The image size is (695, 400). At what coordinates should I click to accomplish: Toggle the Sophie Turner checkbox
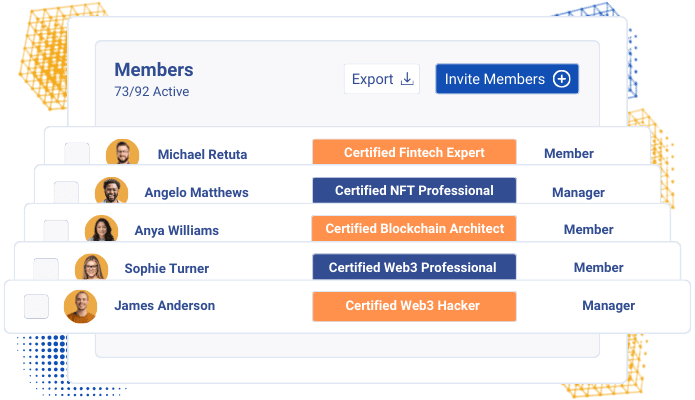tap(46, 269)
